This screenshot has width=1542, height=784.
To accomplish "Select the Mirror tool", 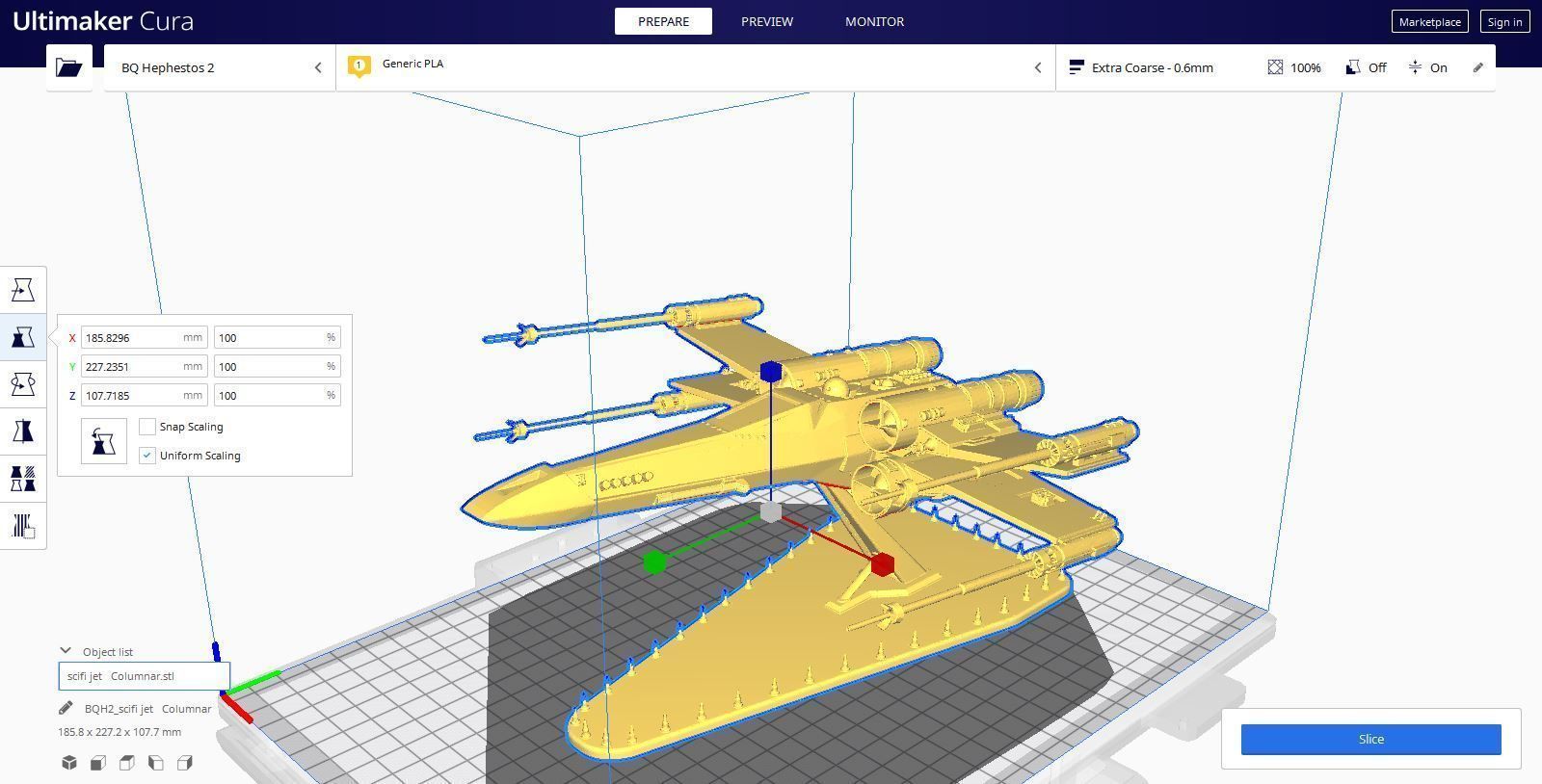I will [x=23, y=431].
